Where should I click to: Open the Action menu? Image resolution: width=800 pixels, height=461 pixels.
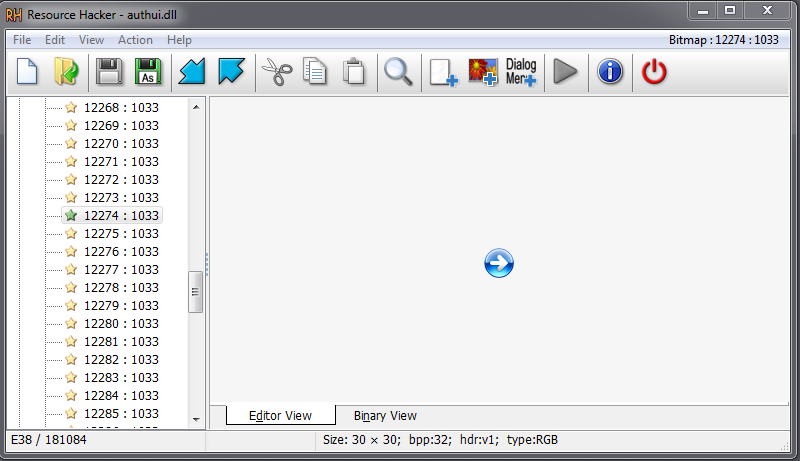pyautogui.click(x=135, y=40)
